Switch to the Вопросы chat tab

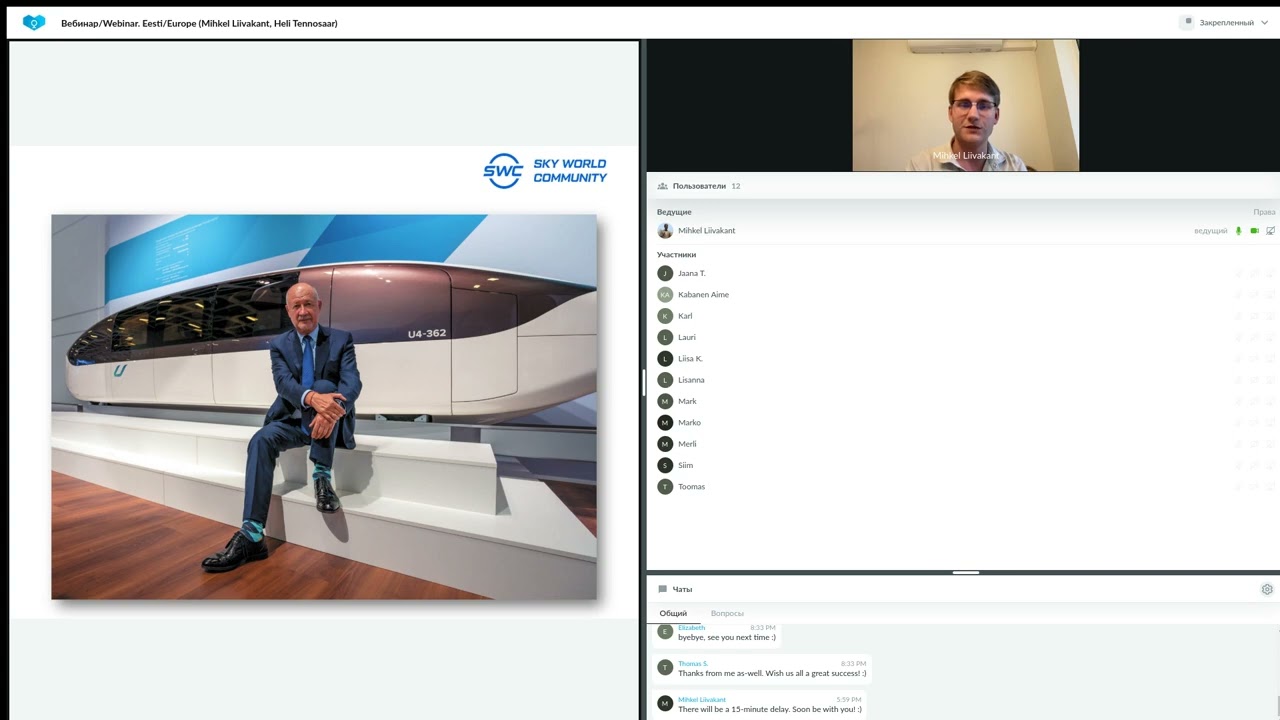pos(727,613)
